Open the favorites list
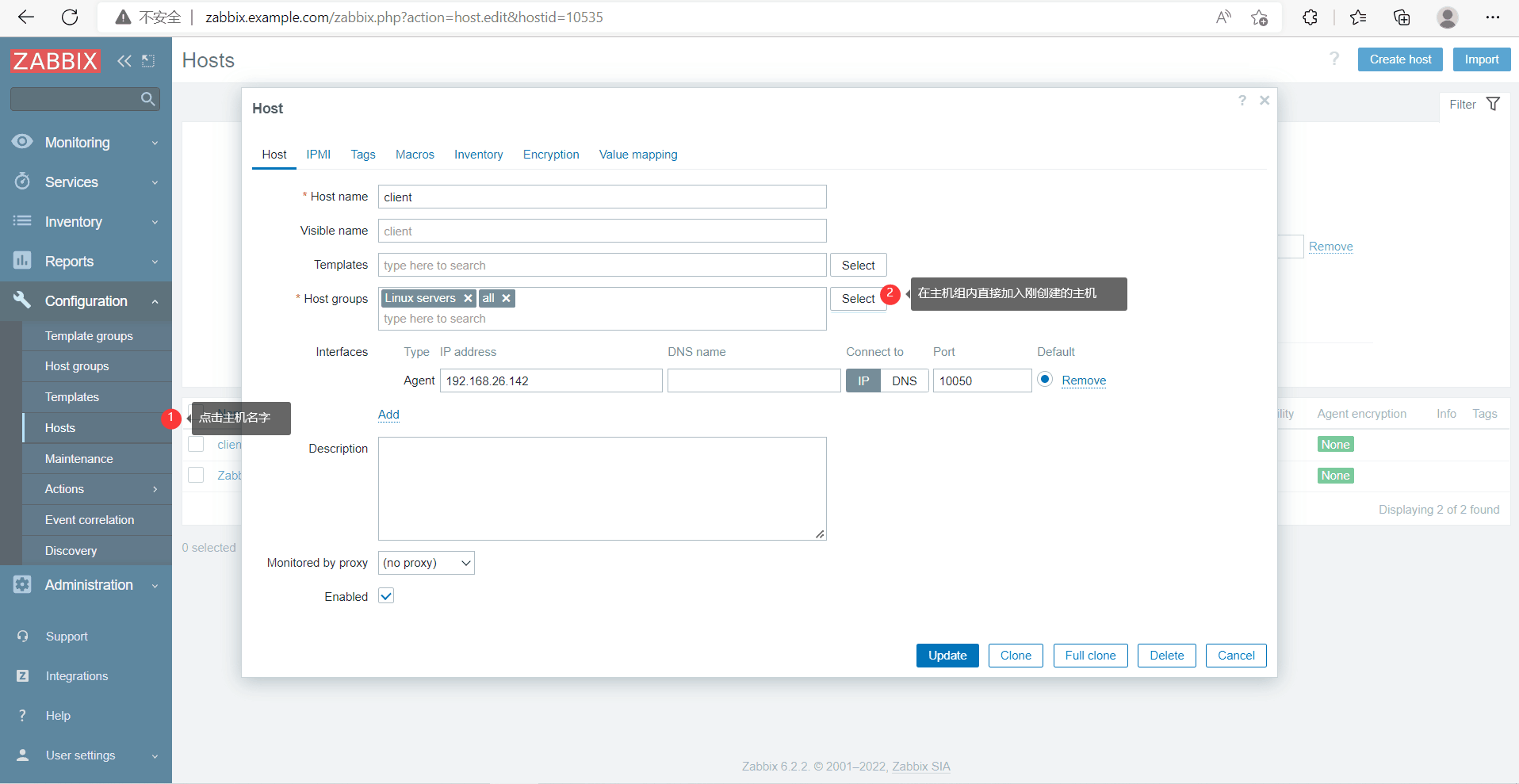 (1358, 17)
